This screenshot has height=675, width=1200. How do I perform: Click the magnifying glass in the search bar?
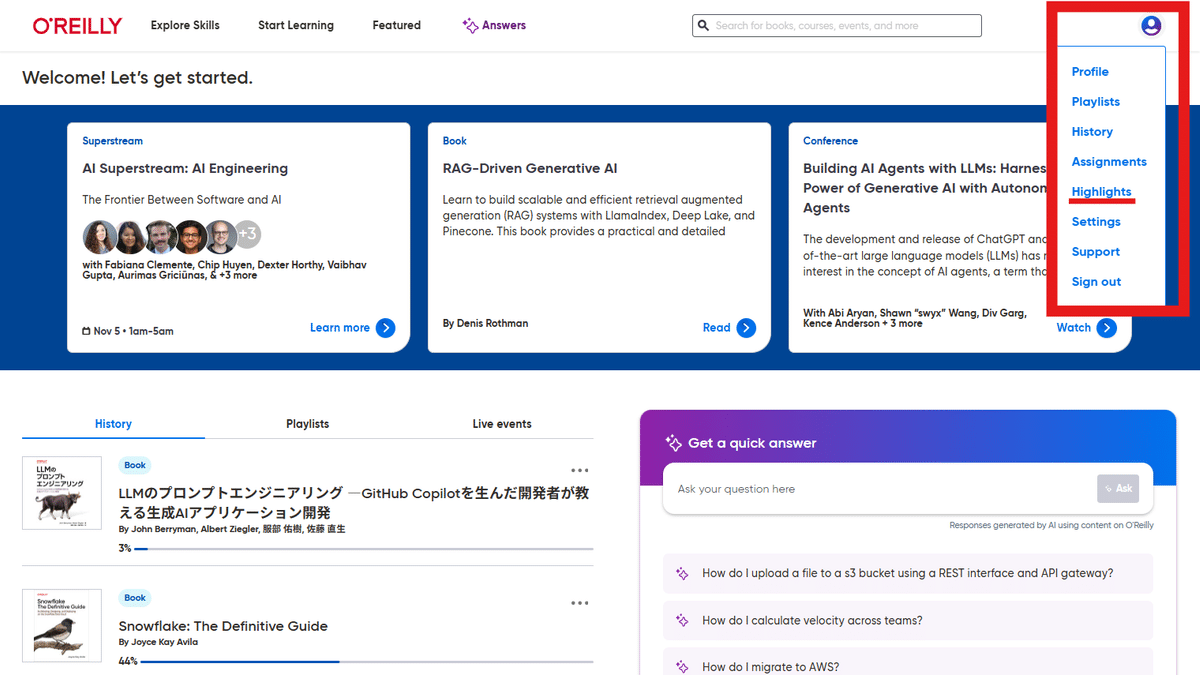703,25
